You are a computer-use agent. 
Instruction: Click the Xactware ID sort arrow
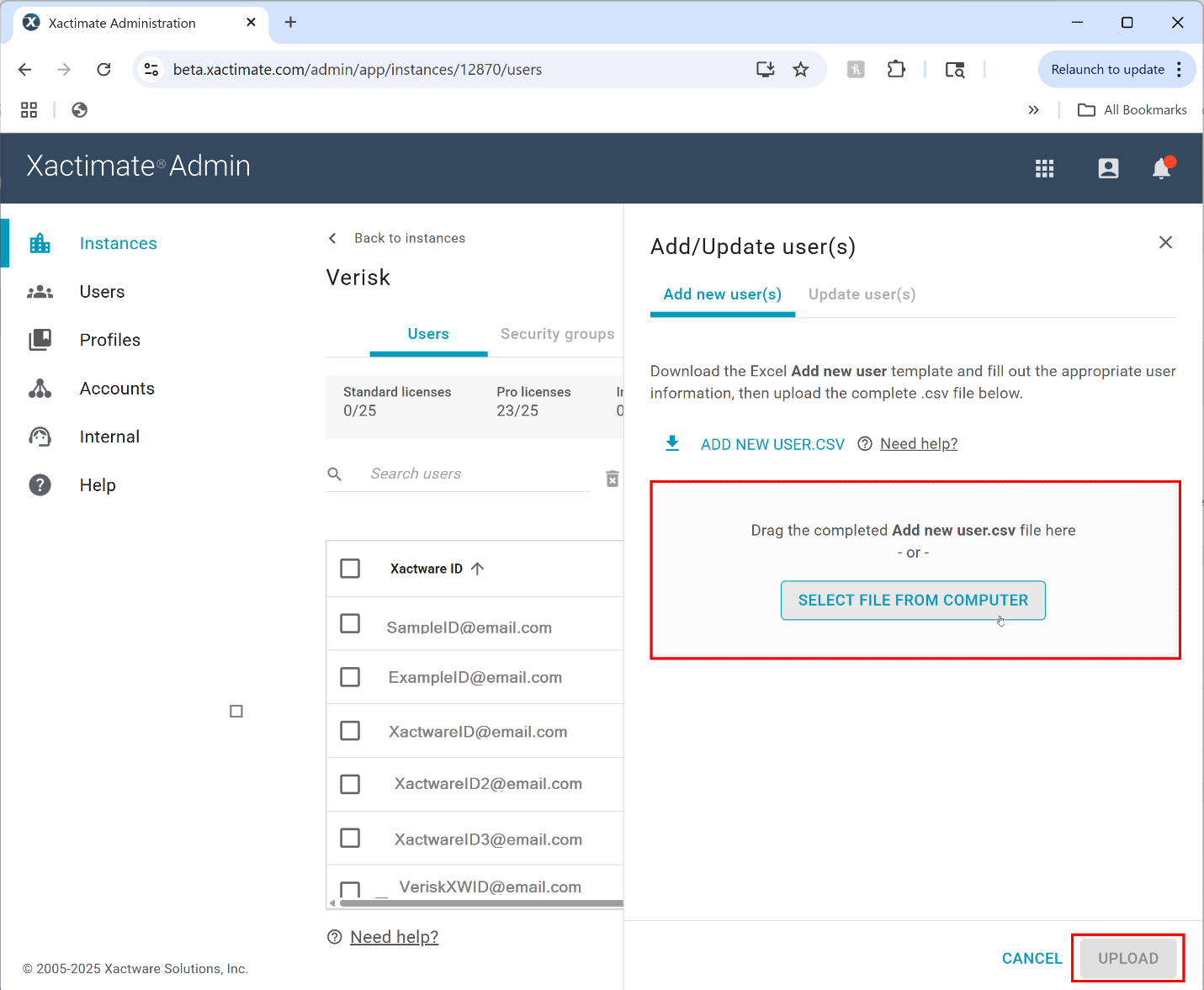[x=478, y=569]
